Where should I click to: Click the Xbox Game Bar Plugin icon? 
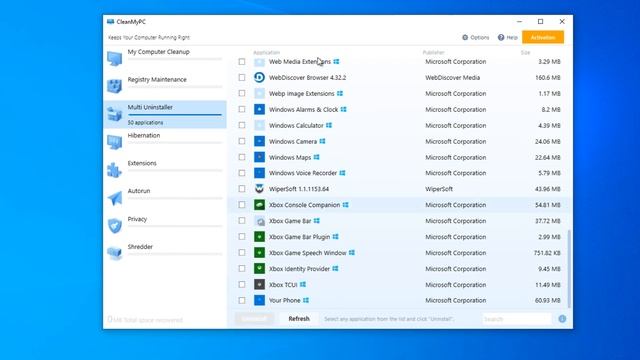coord(259,237)
